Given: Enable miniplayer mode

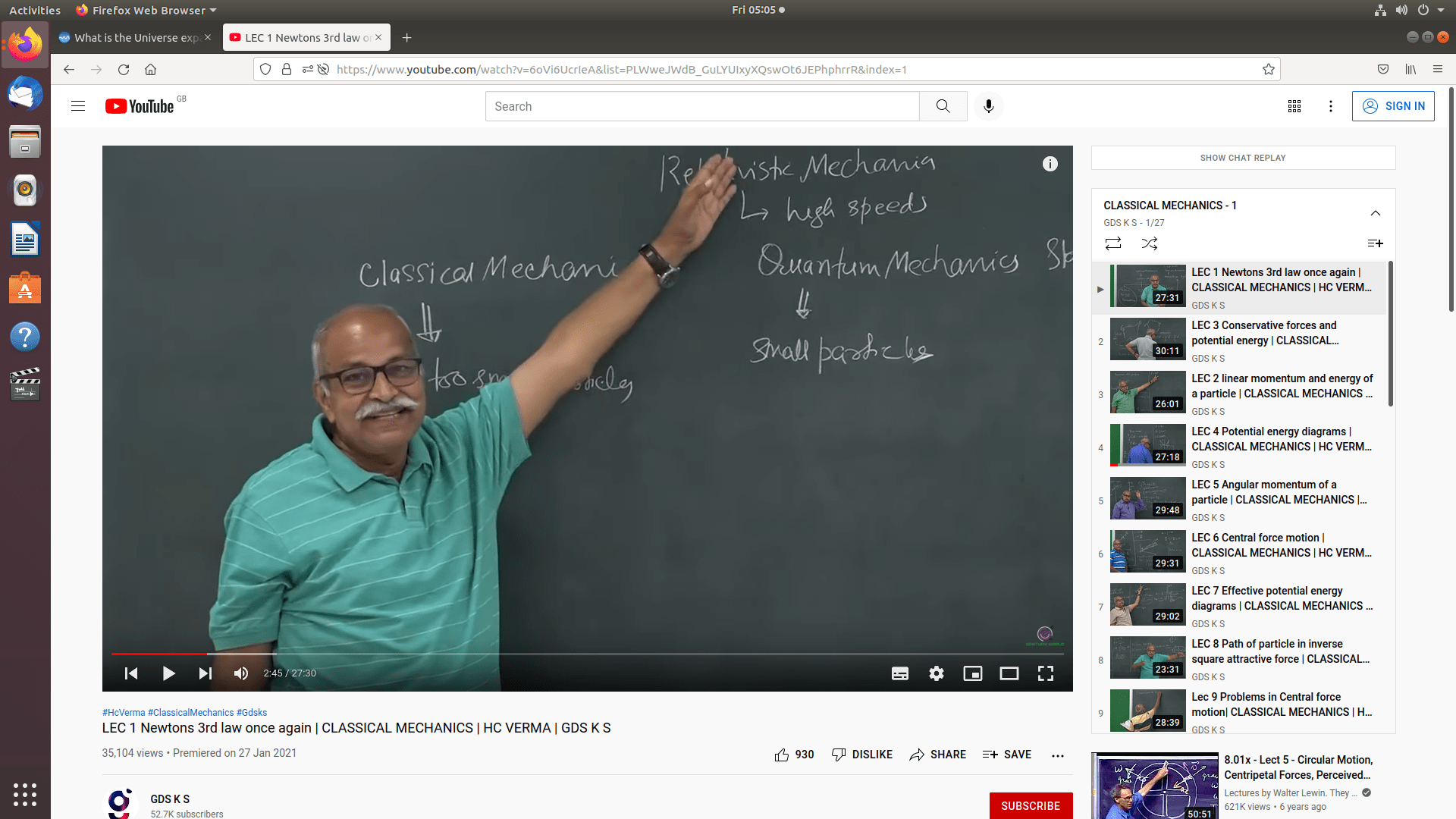Looking at the screenshot, I should click(973, 673).
